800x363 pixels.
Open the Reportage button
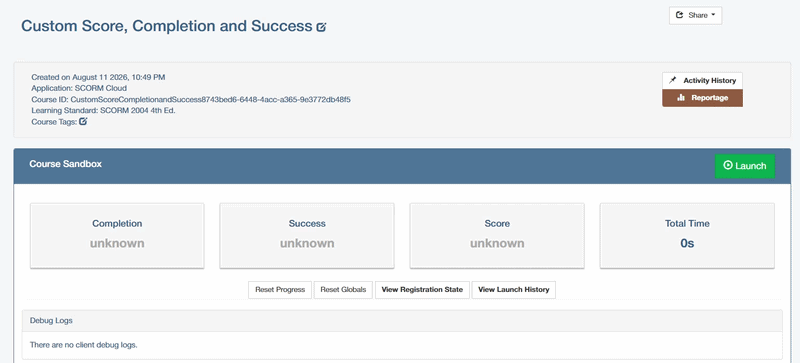703,98
